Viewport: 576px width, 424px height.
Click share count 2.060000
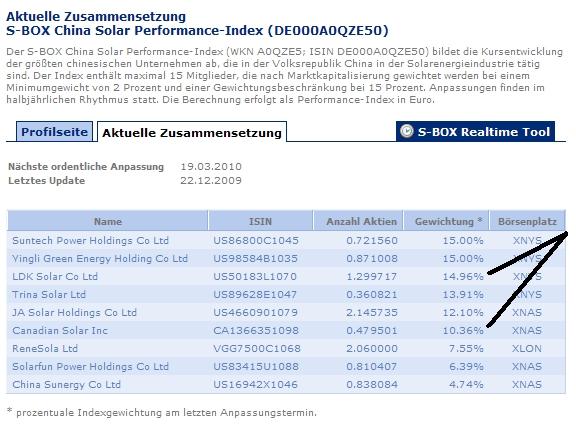point(372,348)
